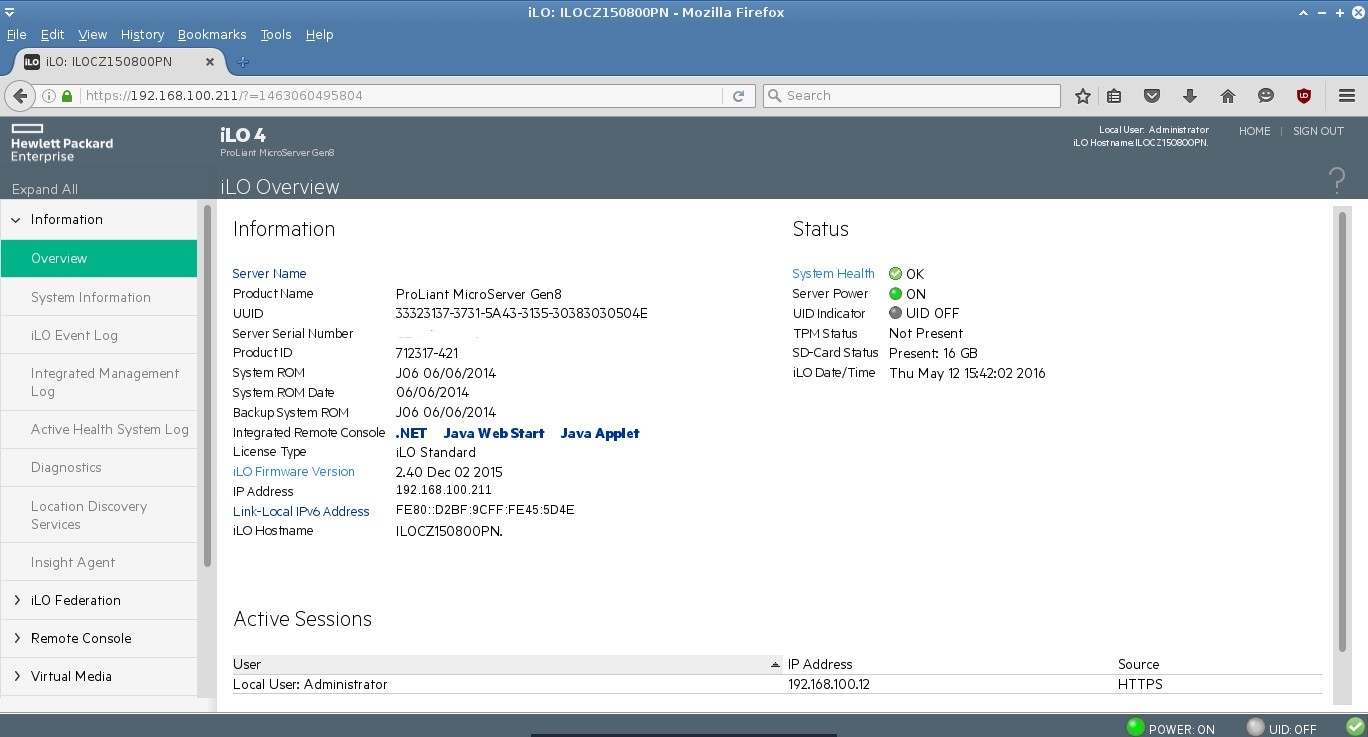Click the green Server Power ON indicator
The height and width of the screenshot is (737, 1368).
pyautogui.click(x=895, y=293)
